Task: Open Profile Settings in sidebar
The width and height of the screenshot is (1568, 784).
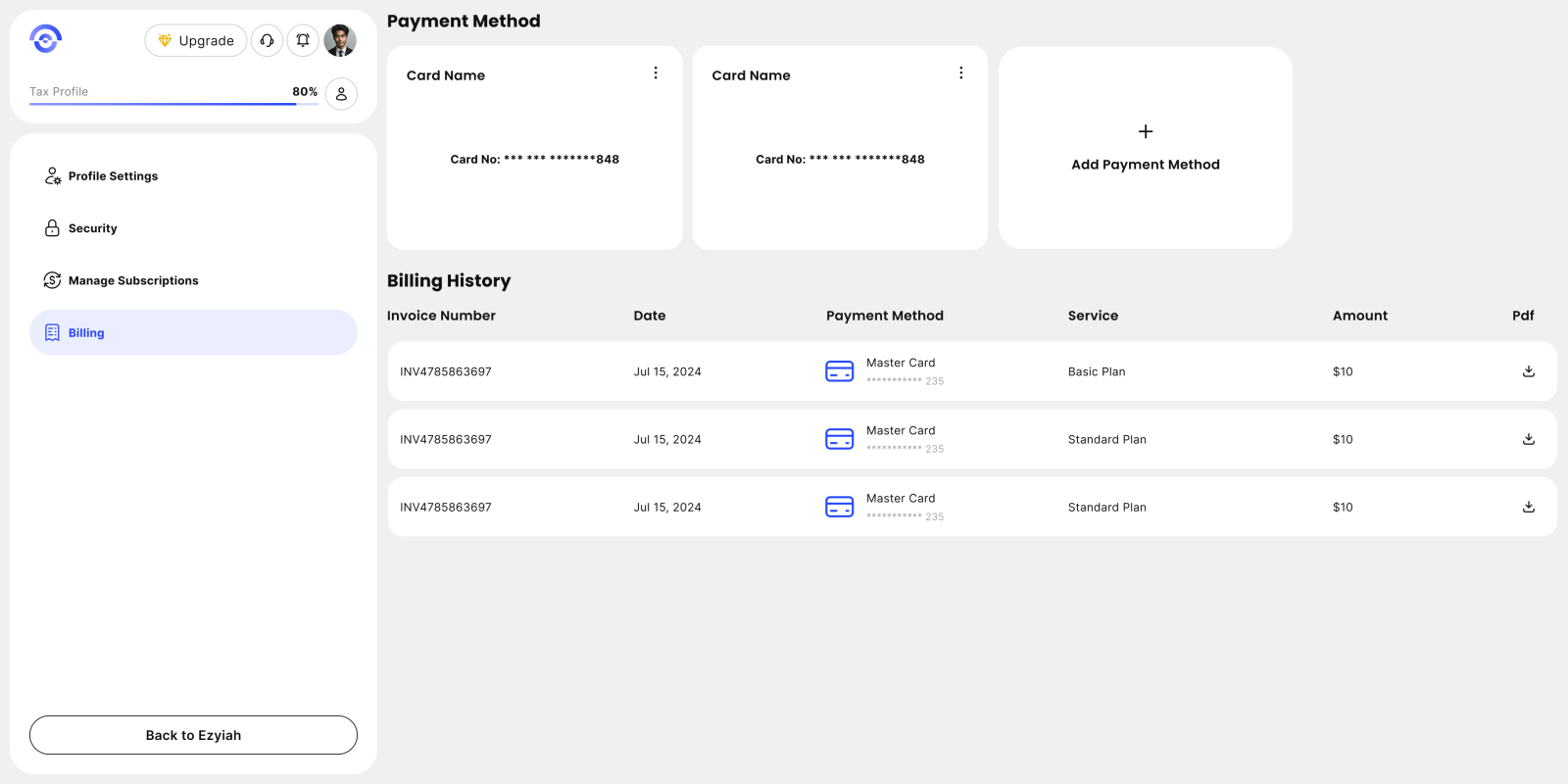Action: click(113, 176)
